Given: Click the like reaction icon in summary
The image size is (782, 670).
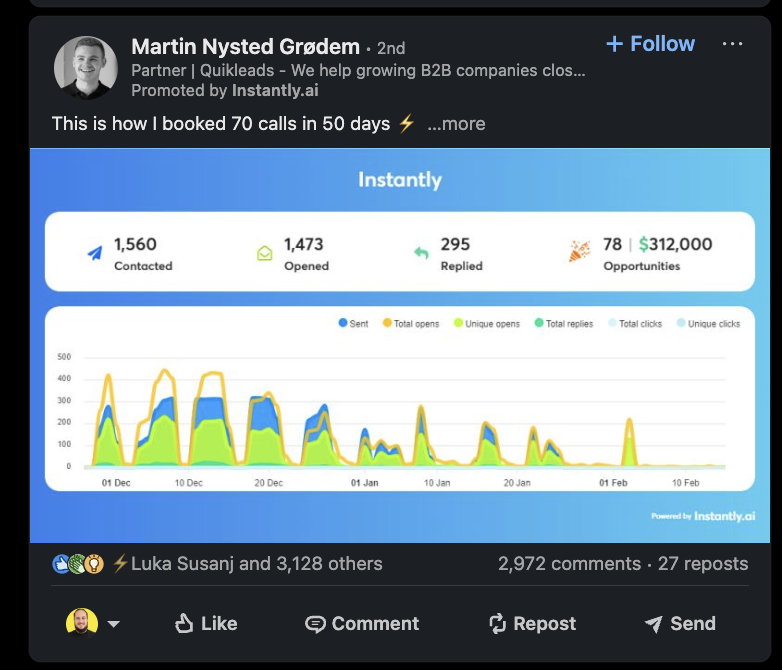Looking at the screenshot, I should (x=61, y=564).
